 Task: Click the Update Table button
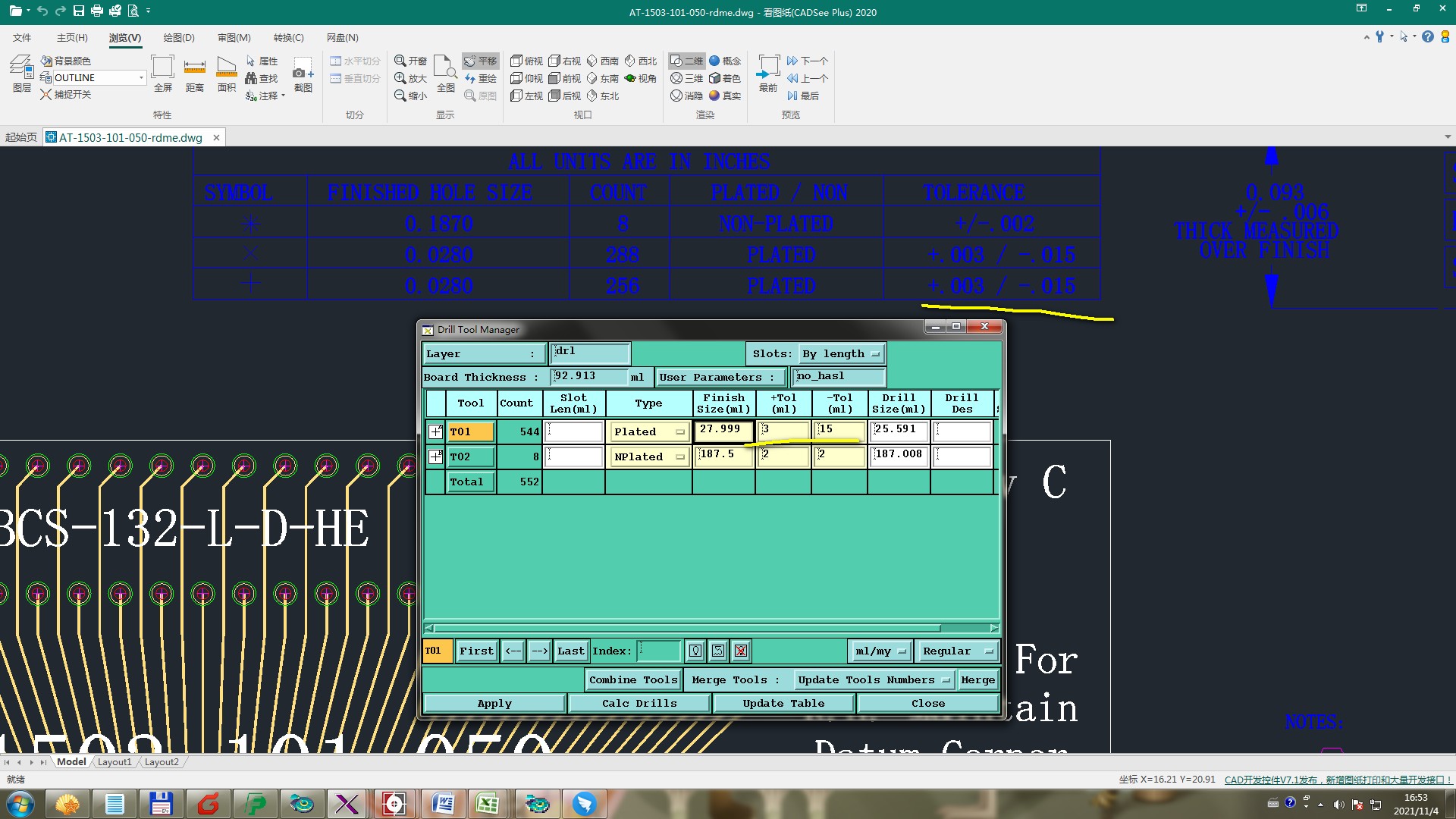(783, 703)
